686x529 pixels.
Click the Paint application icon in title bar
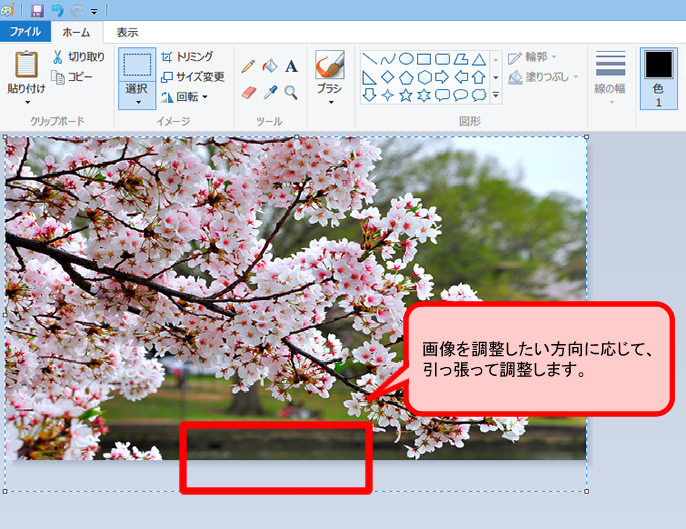(x=8, y=10)
